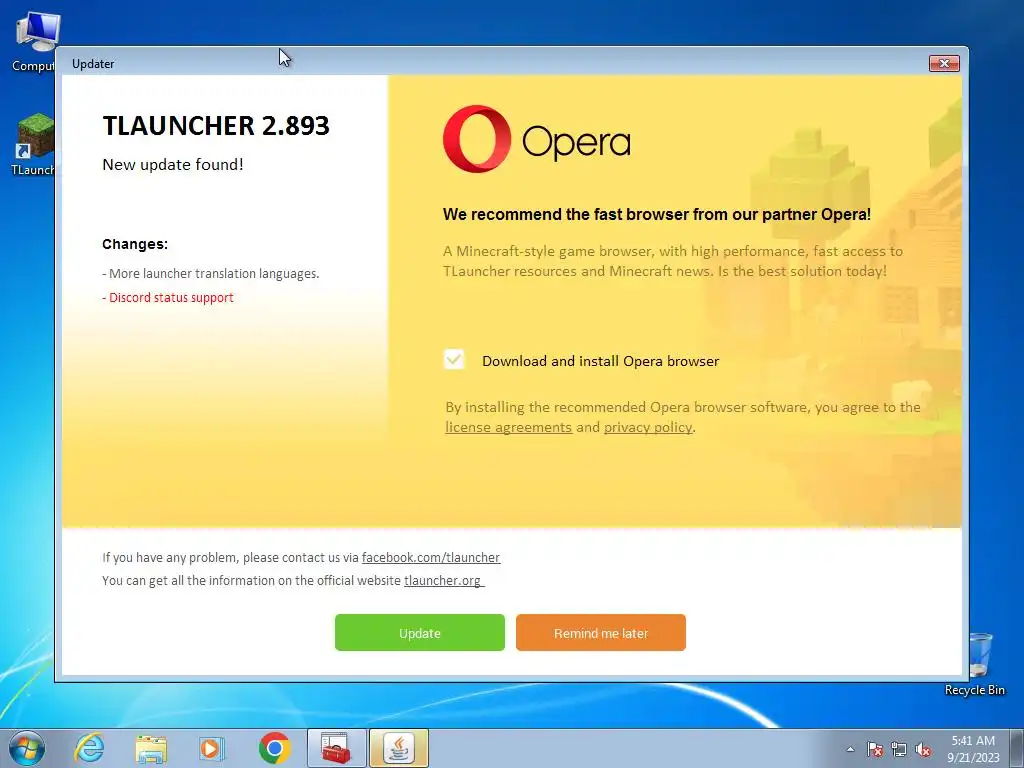Click the Show desktop strip

tap(1017, 748)
